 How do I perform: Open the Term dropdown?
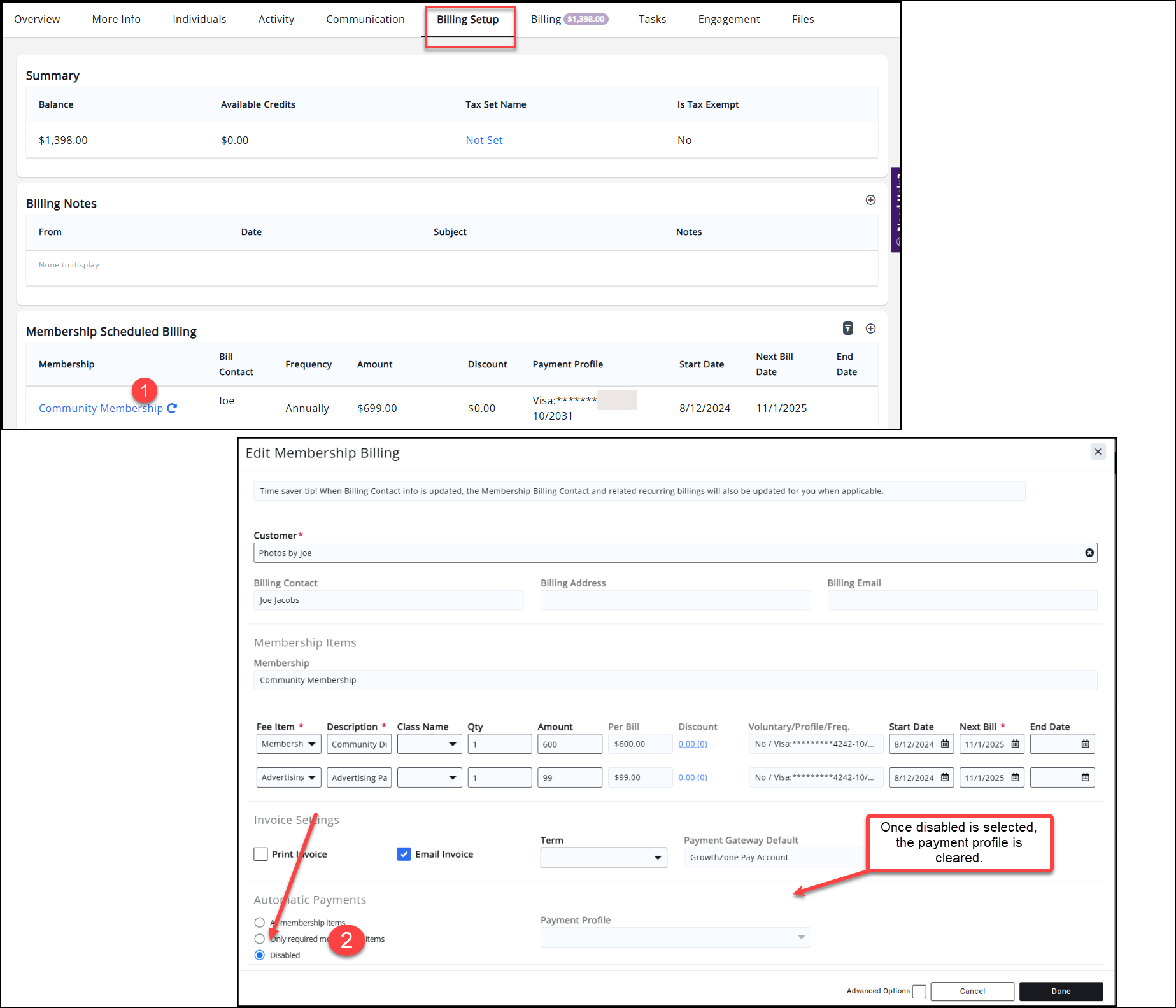(603, 858)
